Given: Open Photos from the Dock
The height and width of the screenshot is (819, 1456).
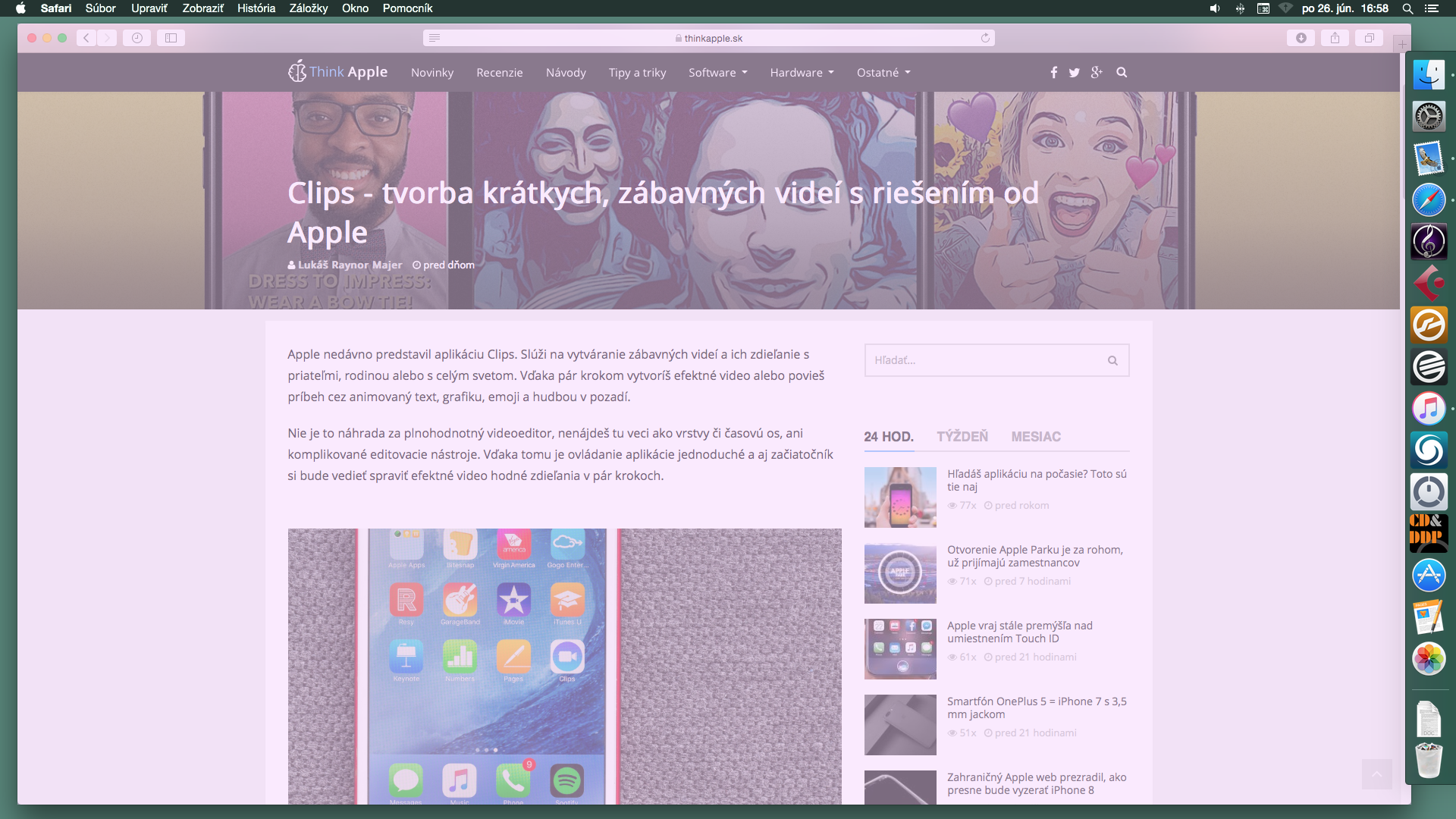Looking at the screenshot, I should click(x=1429, y=659).
